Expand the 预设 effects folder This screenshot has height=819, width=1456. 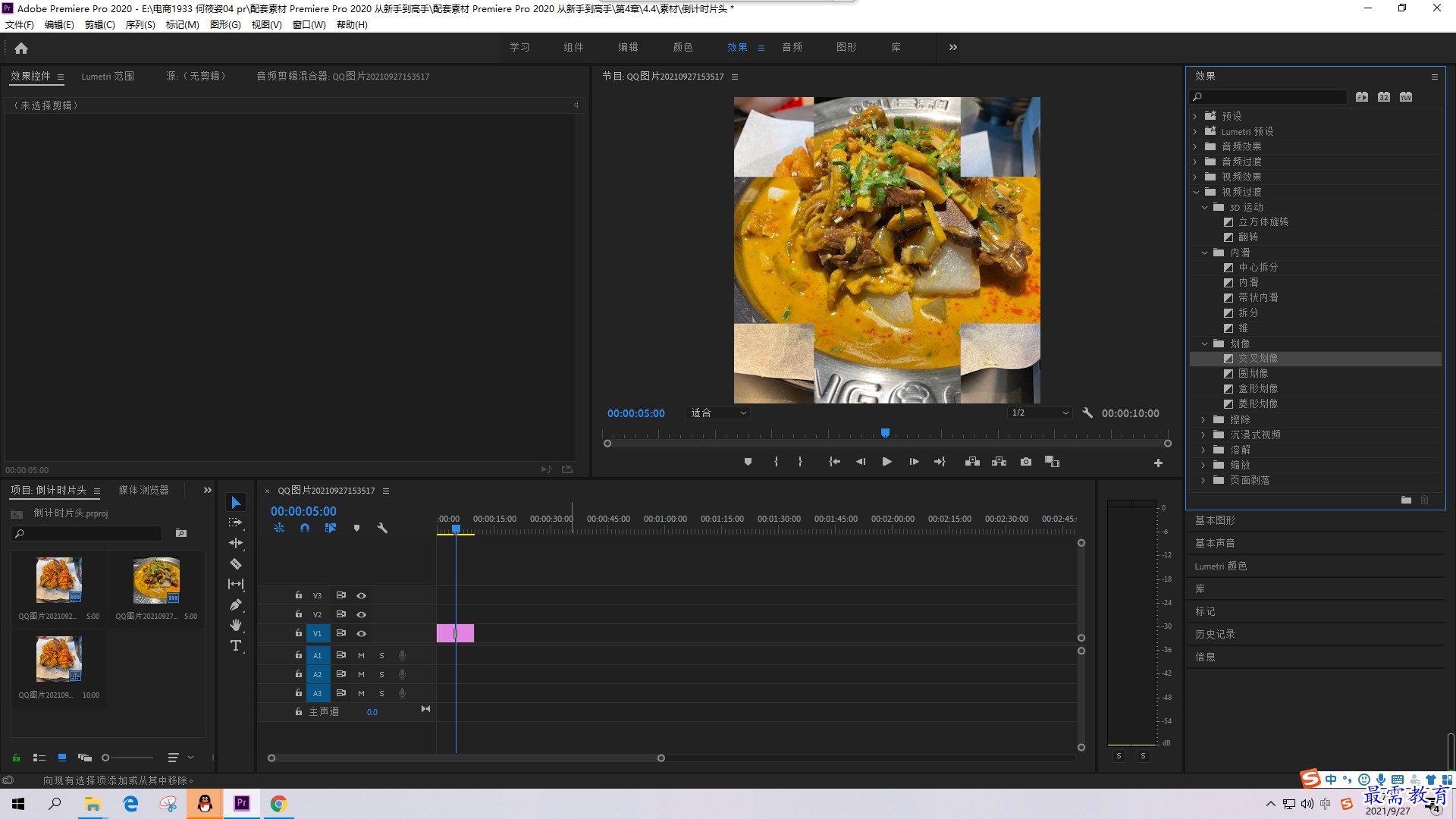1195,116
